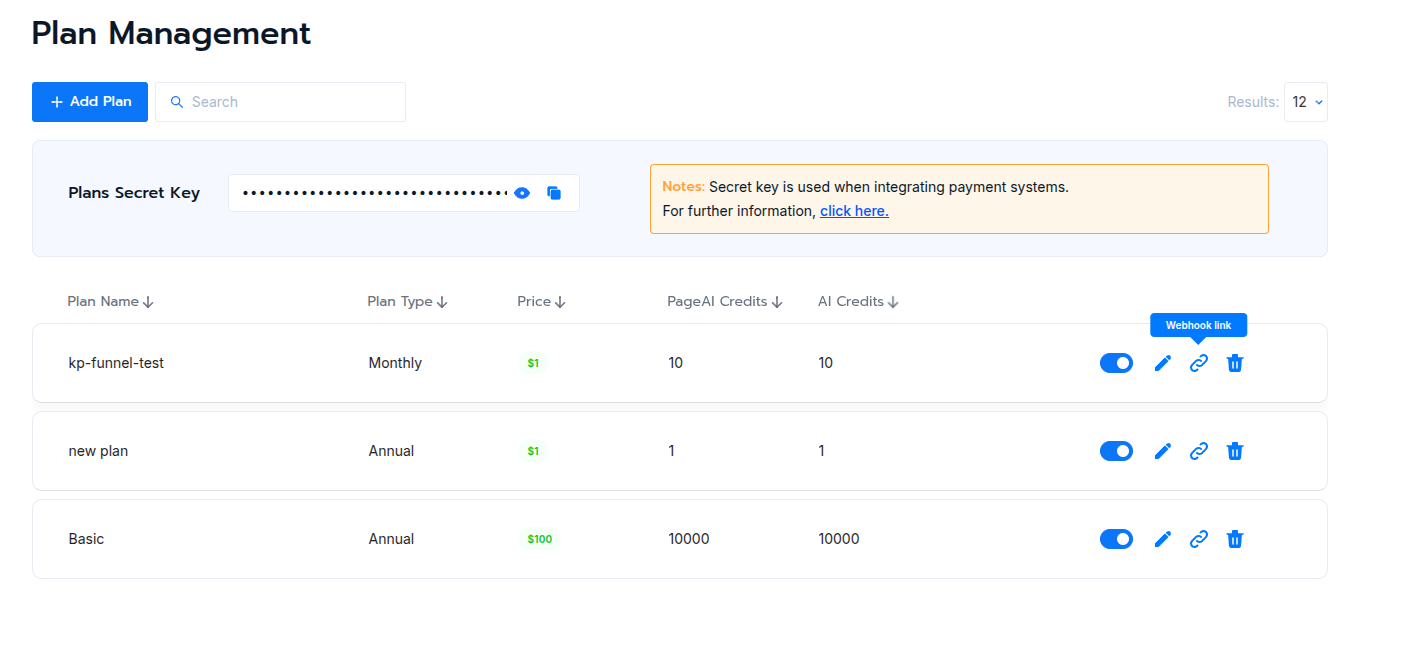Screen dimensions: 1424x671
Task: Disable the Basic plan toggle
Action: (x=1116, y=539)
